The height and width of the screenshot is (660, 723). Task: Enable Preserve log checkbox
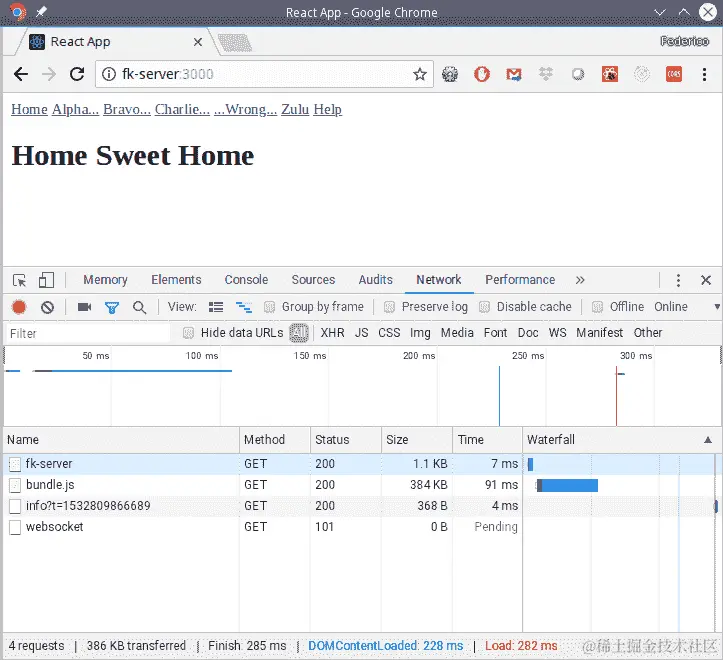tap(390, 307)
